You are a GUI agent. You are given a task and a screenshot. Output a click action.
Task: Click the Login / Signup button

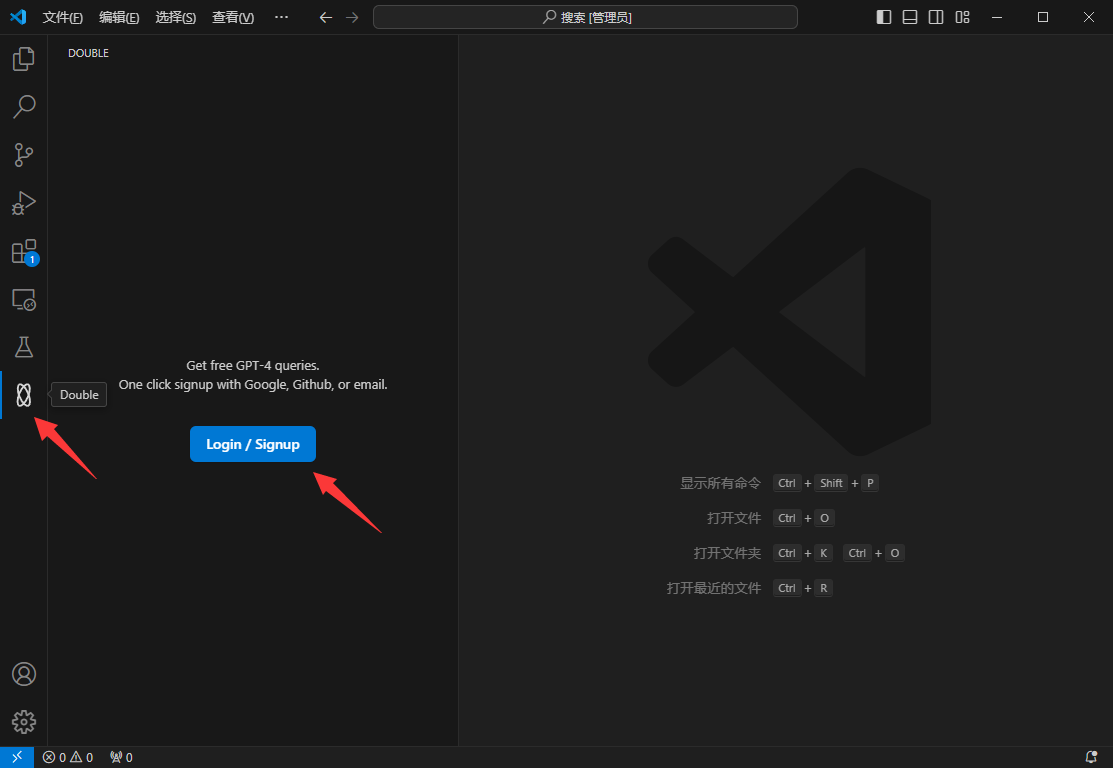[x=253, y=444]
